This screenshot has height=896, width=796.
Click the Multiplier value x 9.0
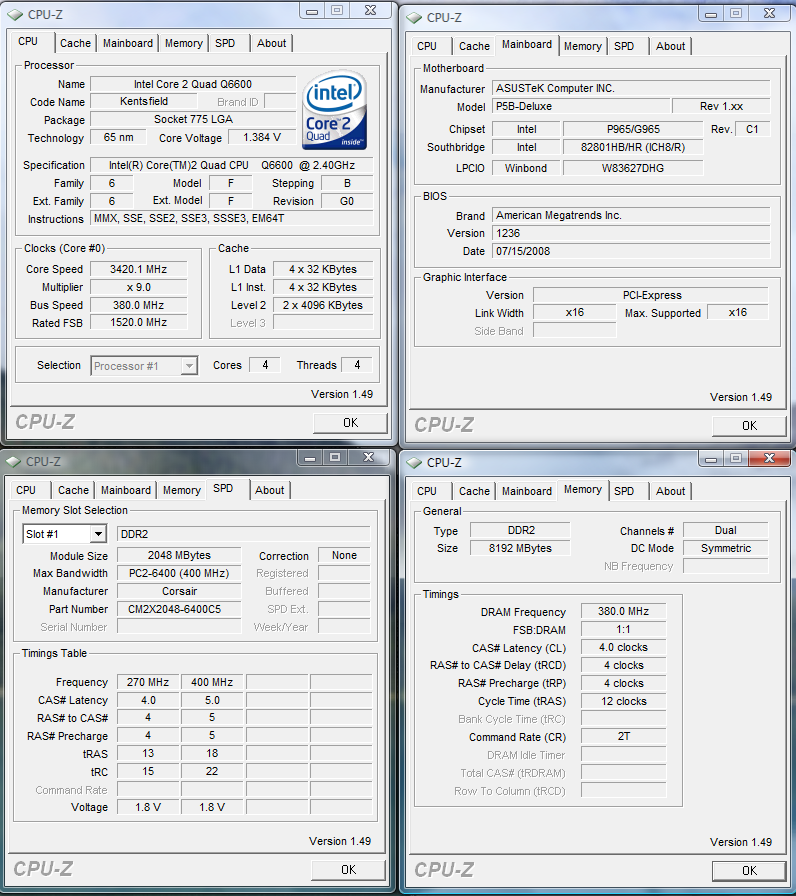[x=138, y=287]
